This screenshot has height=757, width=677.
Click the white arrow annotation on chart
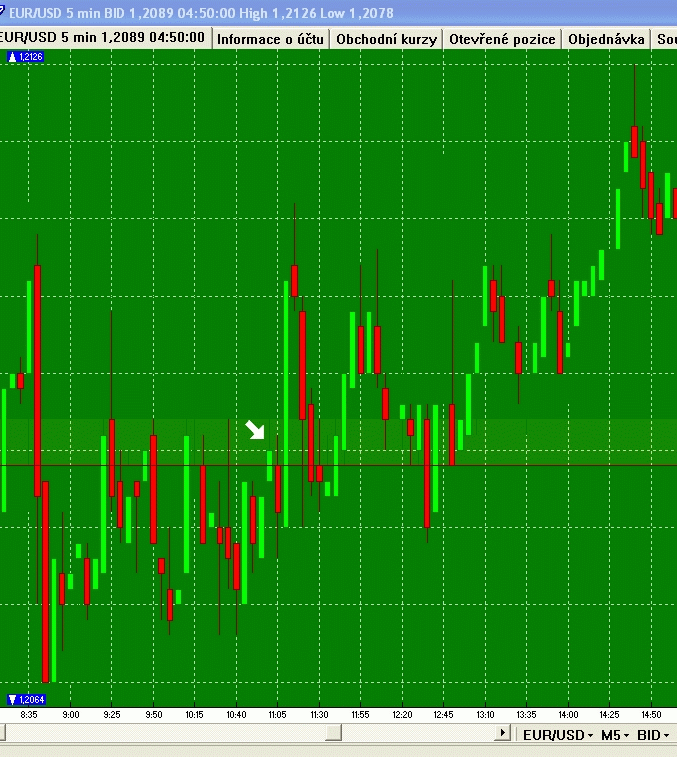coord(255,430)
